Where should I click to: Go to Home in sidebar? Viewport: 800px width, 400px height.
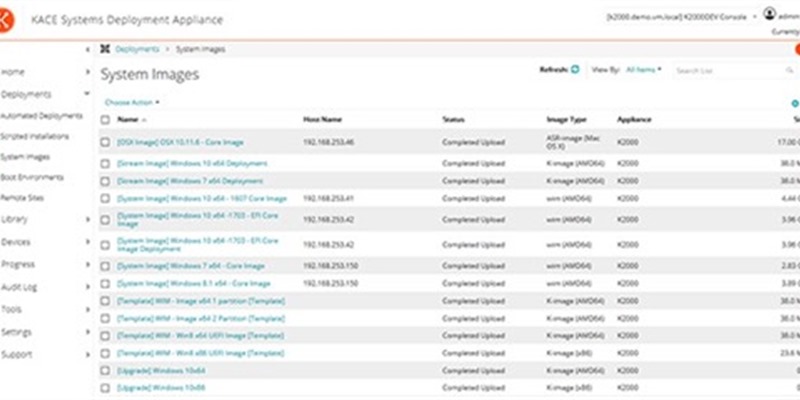tap(13, 72)
